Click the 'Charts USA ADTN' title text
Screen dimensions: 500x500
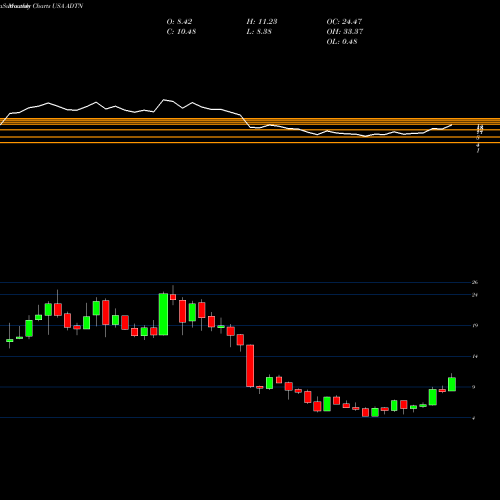click(58, 6)
